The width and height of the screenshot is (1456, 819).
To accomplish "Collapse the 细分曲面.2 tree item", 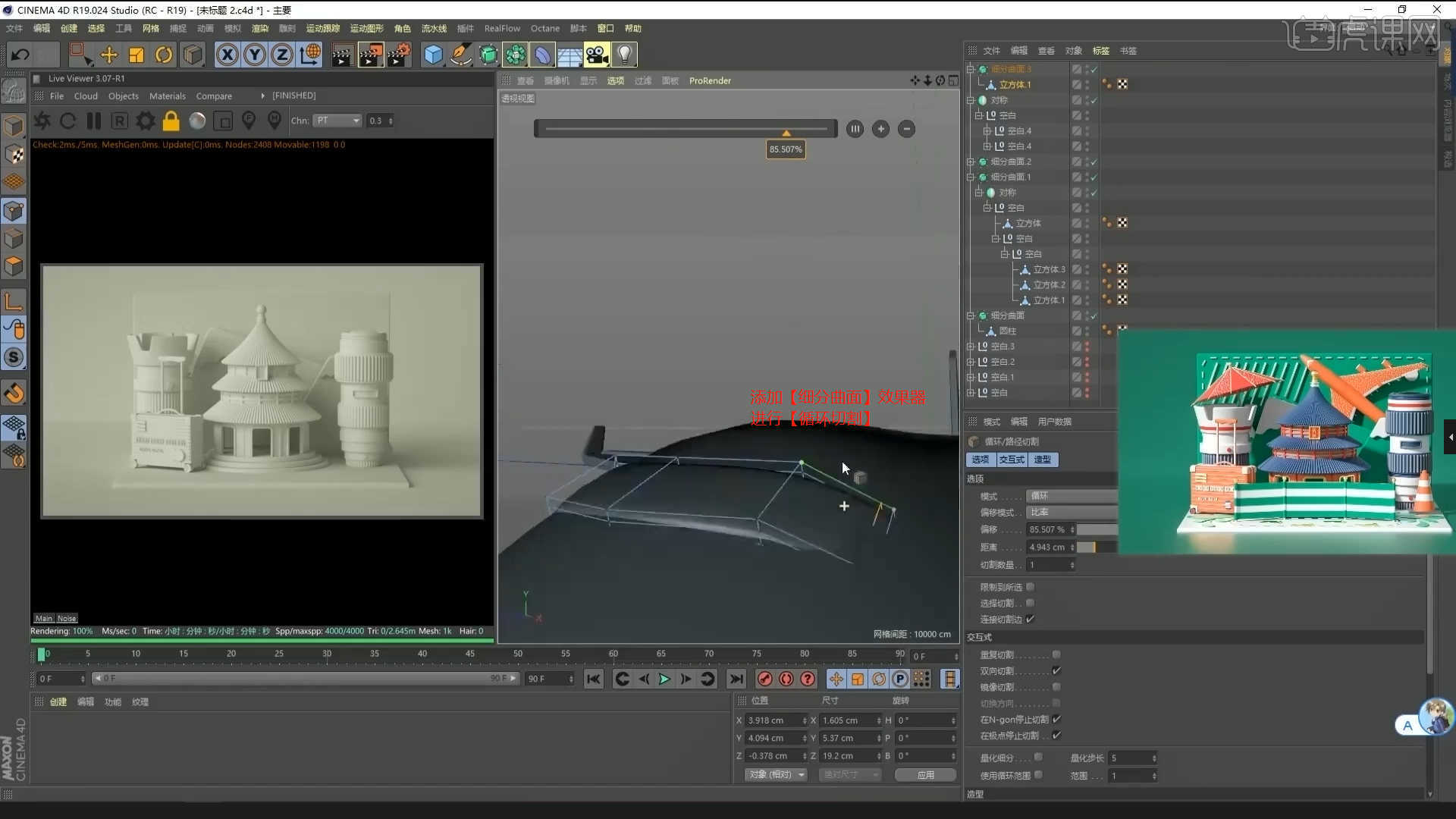I will point(970,162).
